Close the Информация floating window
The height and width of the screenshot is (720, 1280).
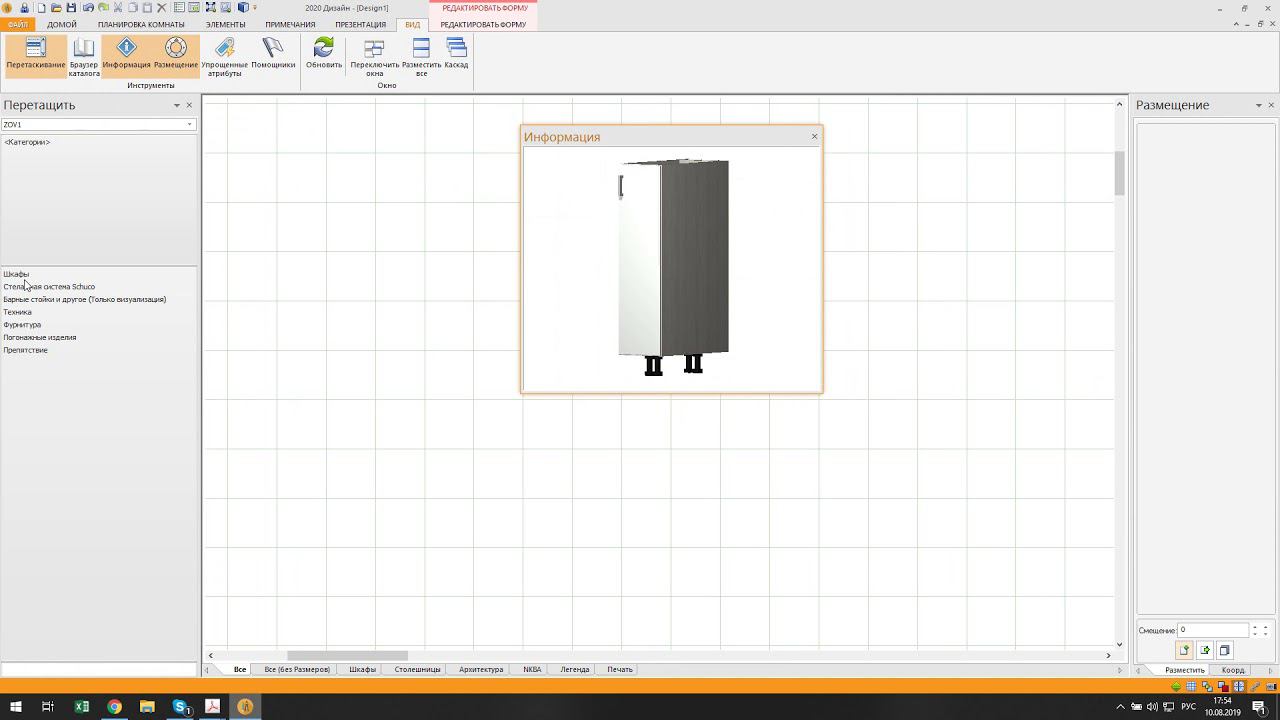pos(814,136)
